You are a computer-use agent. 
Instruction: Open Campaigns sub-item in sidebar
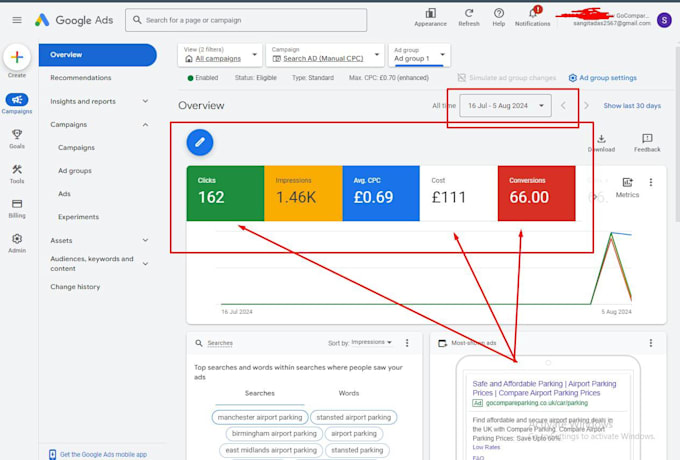pyautogui.click(x=76, y=147)
